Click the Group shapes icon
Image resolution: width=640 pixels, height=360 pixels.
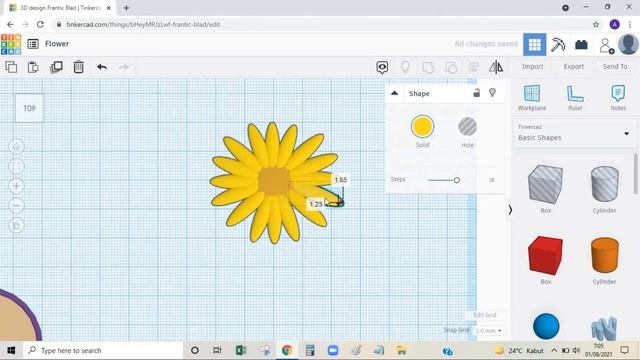tap(428, 67)
